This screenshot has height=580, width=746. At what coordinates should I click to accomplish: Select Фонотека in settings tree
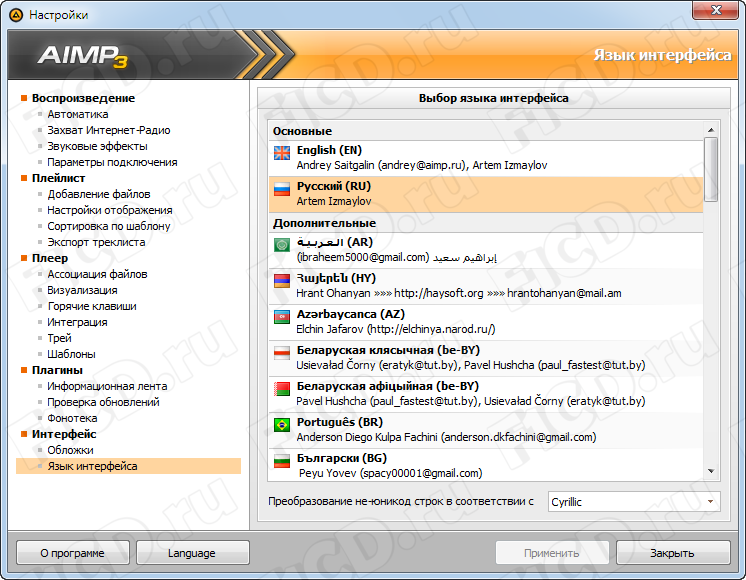pyautogui.click(x=72, y=418)
